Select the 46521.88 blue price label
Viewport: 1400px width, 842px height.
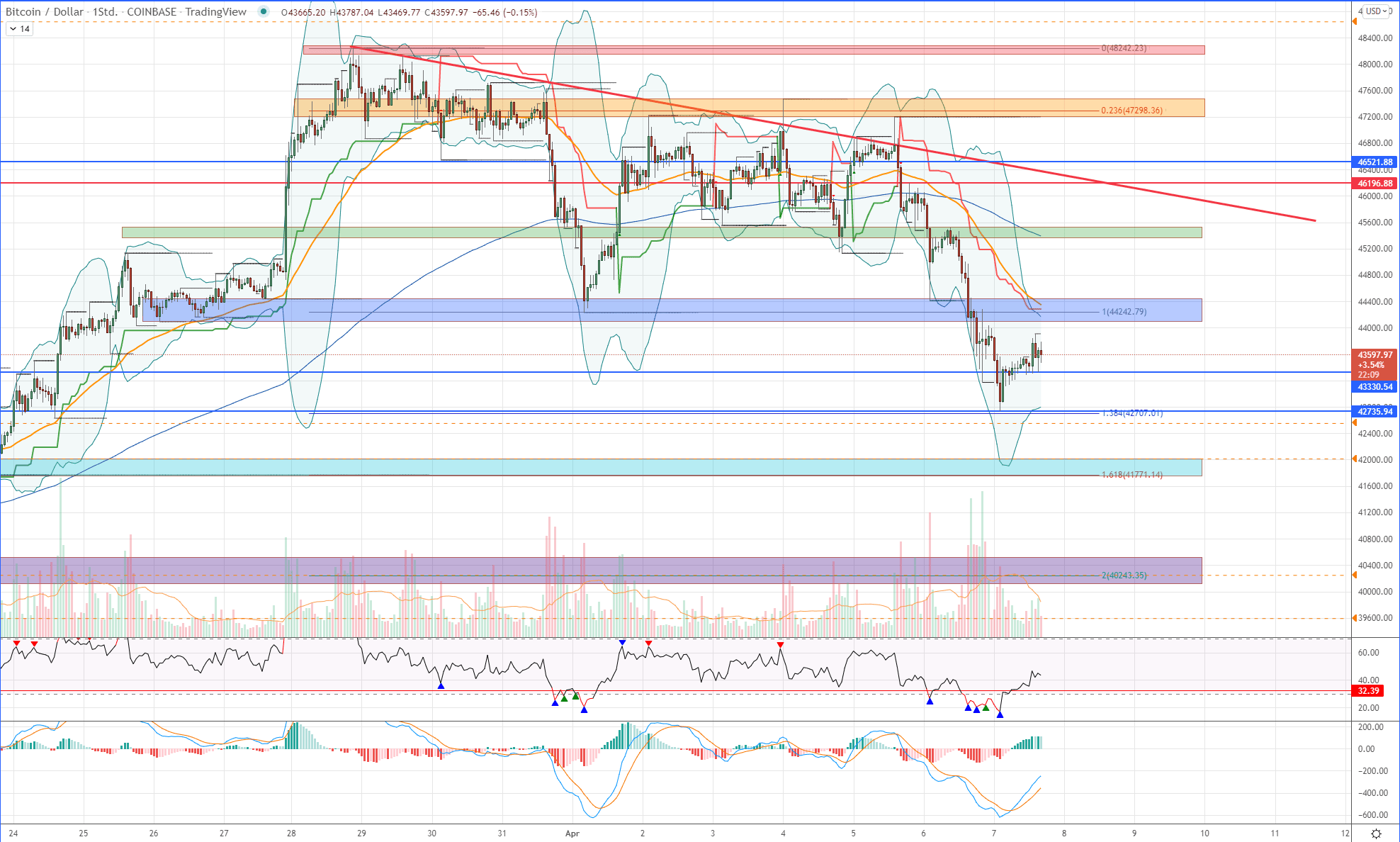tap(1374, 162)
